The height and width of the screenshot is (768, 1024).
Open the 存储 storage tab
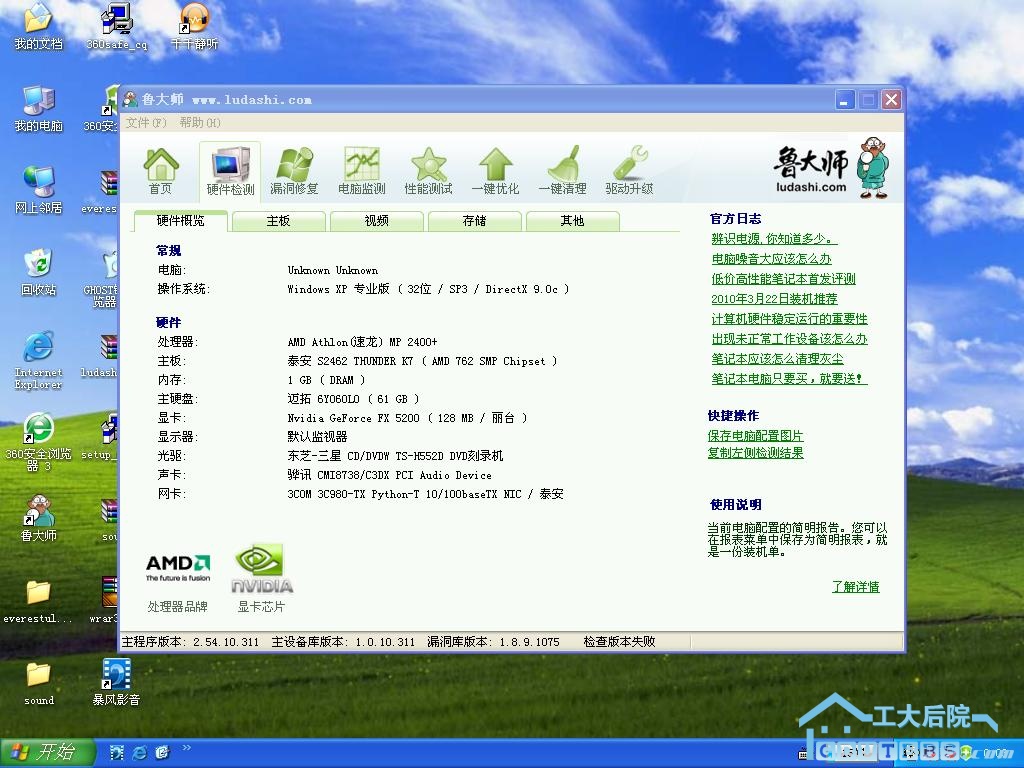pos(474,221)
